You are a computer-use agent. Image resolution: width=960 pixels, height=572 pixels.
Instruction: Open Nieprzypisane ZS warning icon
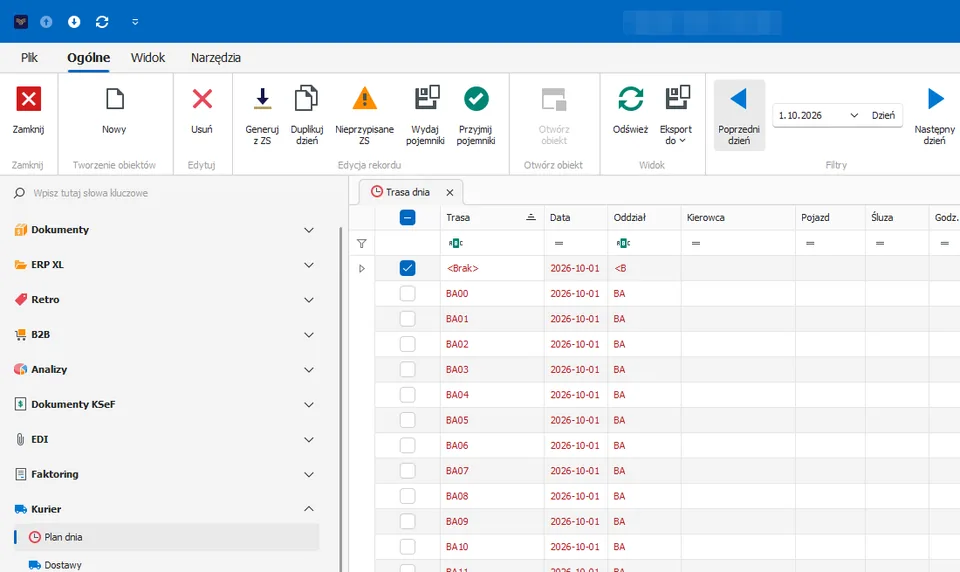coord(364,99)
